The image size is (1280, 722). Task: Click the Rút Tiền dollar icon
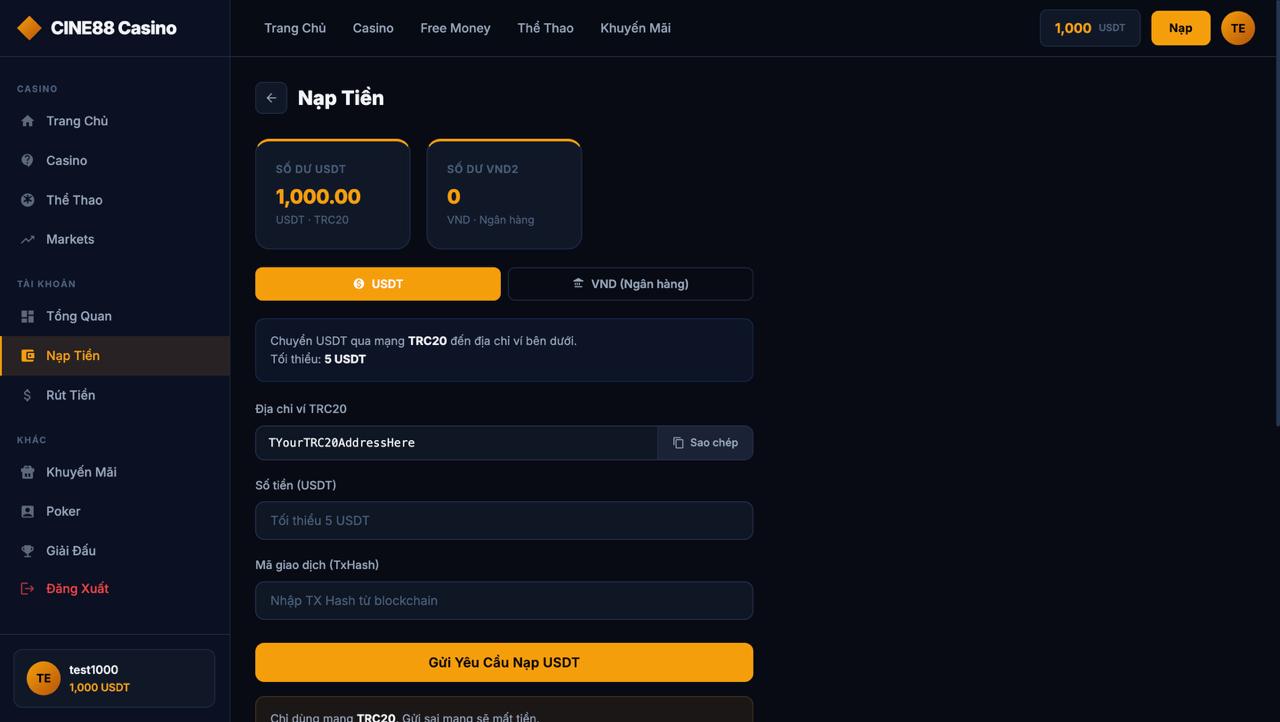28,395
